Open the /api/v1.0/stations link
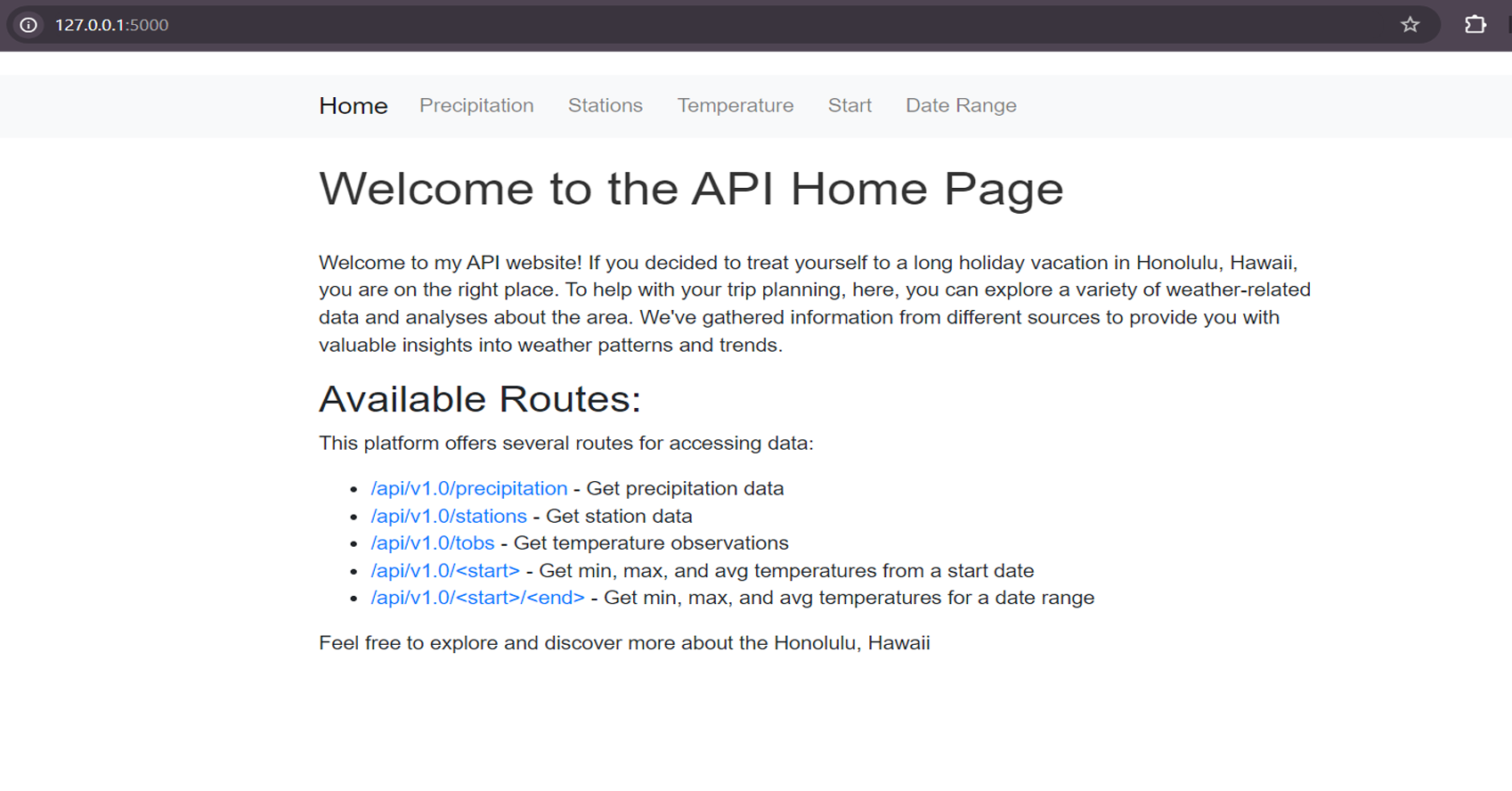Image resolution: width=1512 pixels, height=791 pixels. coord(449,517)
